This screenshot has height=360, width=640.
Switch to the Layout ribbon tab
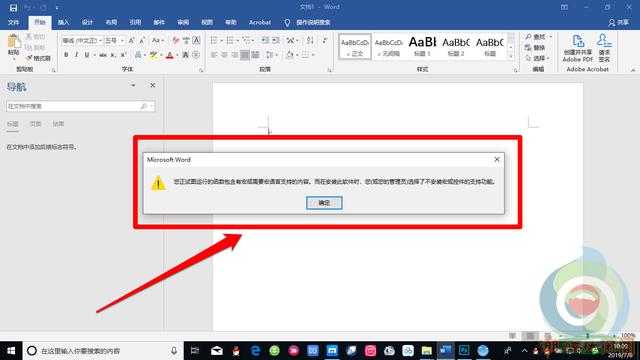[x=111, y=22]
